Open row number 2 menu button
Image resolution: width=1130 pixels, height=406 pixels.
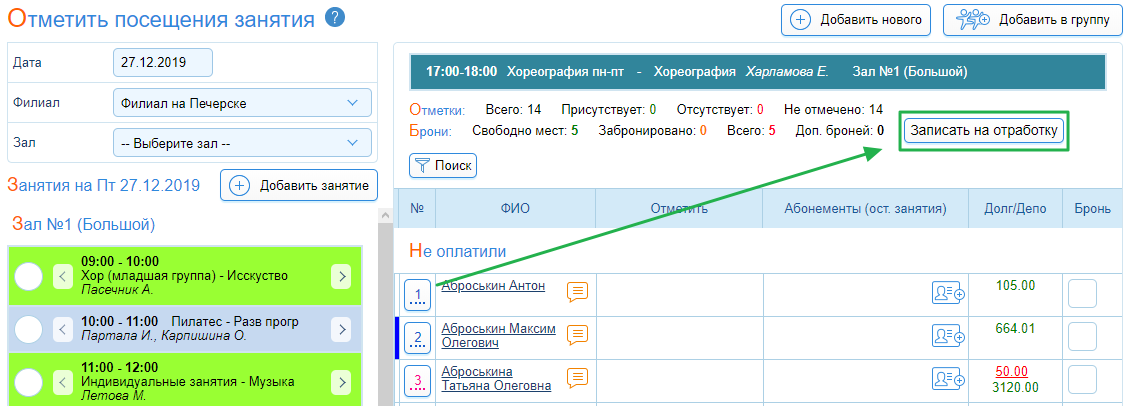pyautogui.click(x=417, y=338)
